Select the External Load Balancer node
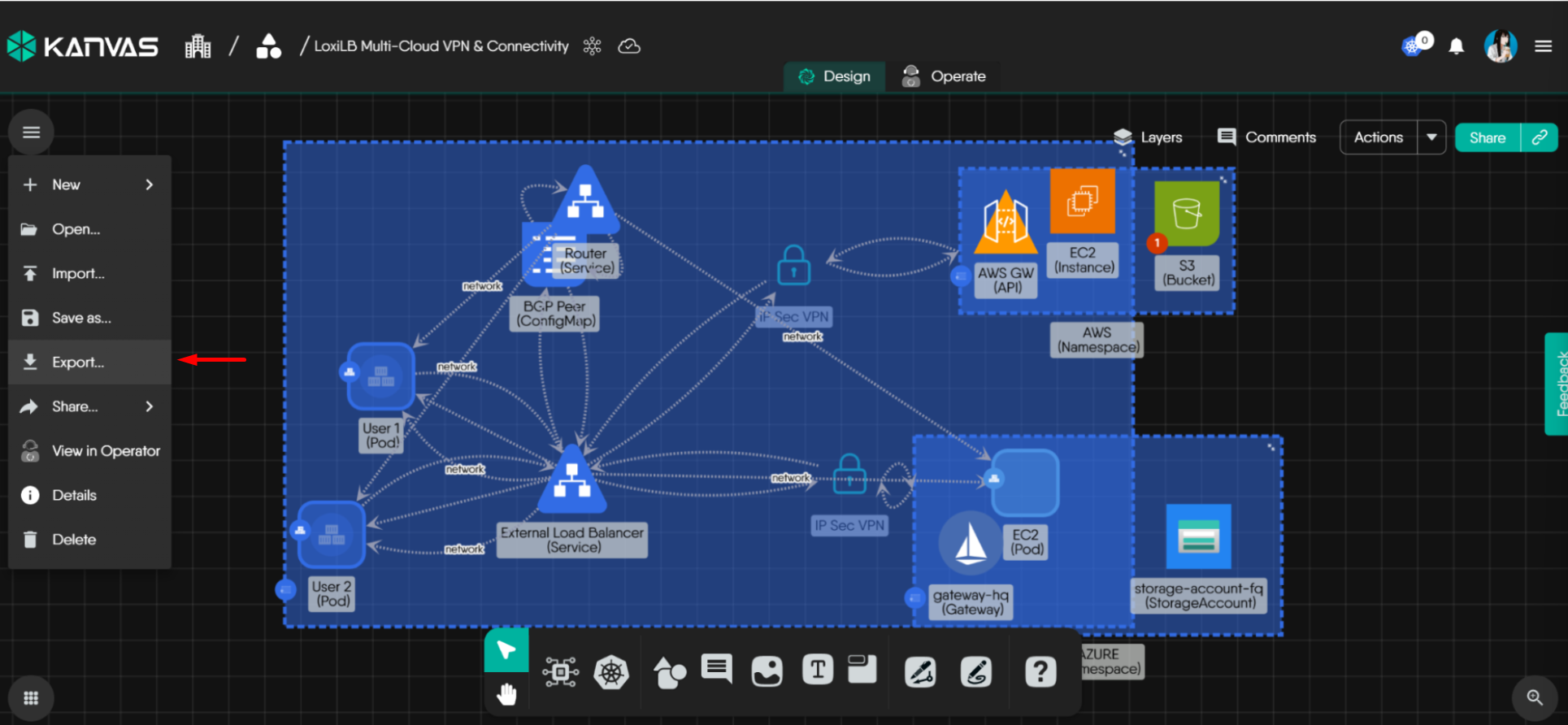 click(573, 480)
